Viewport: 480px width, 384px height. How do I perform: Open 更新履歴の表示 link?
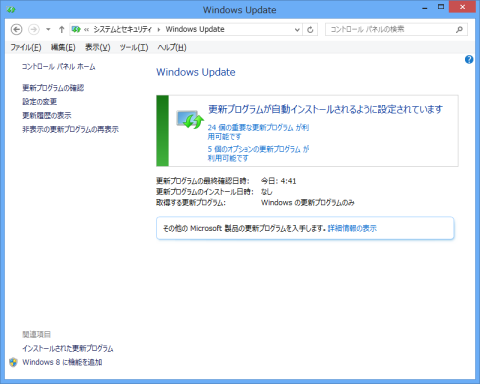click(x=47, y=116)
